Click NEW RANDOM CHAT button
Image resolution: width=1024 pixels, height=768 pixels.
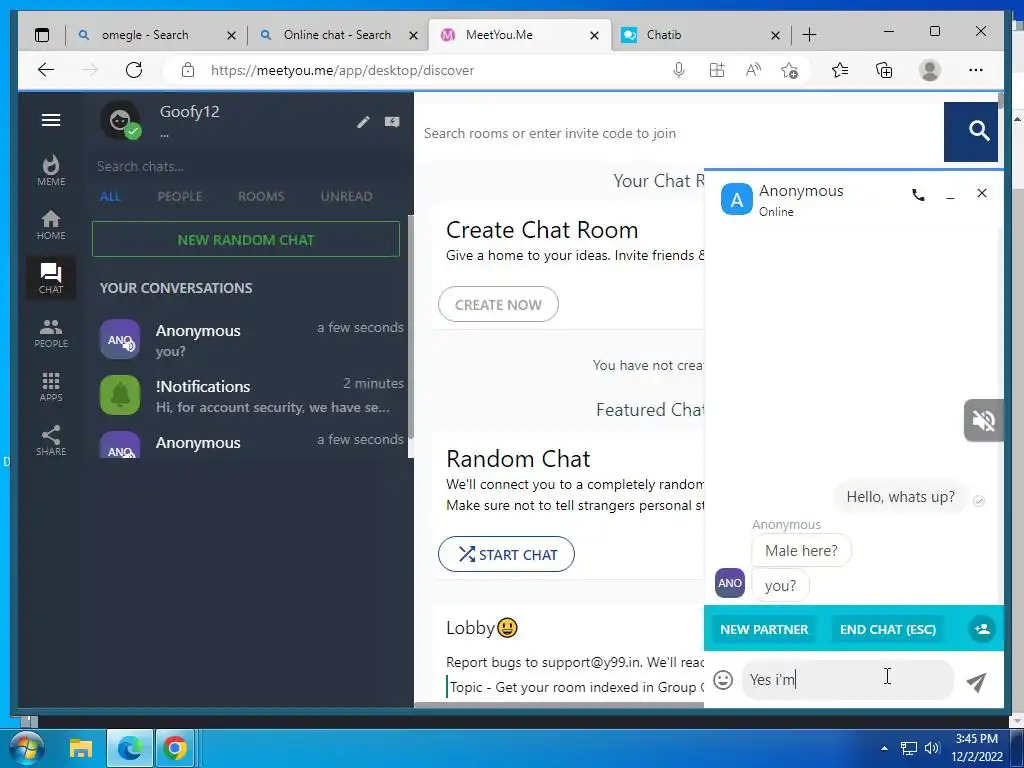pyautogui.click(x=246, y=239)
